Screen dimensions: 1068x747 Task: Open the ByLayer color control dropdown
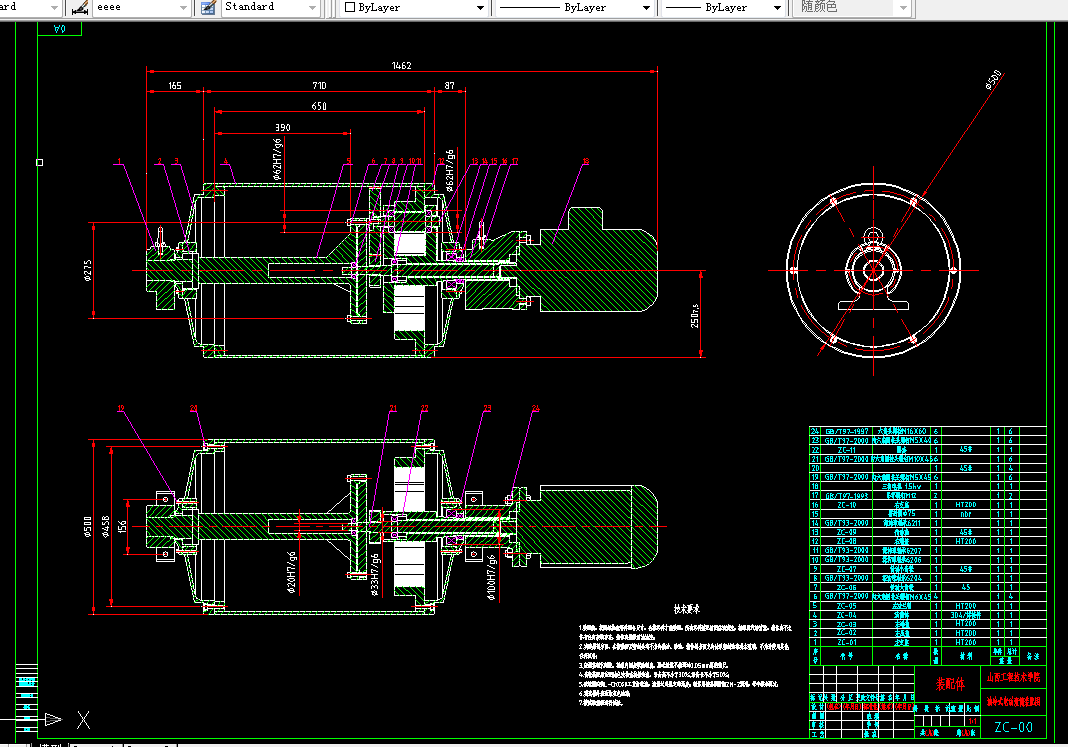pos(480,8)
